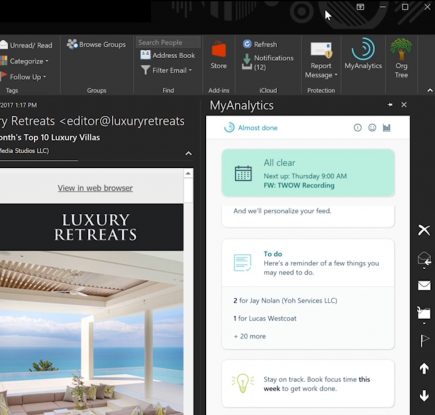The height and width of the screenshot is (415, 435).
Task: Pin the MyAnalytics pane
Action: (390, 105)
